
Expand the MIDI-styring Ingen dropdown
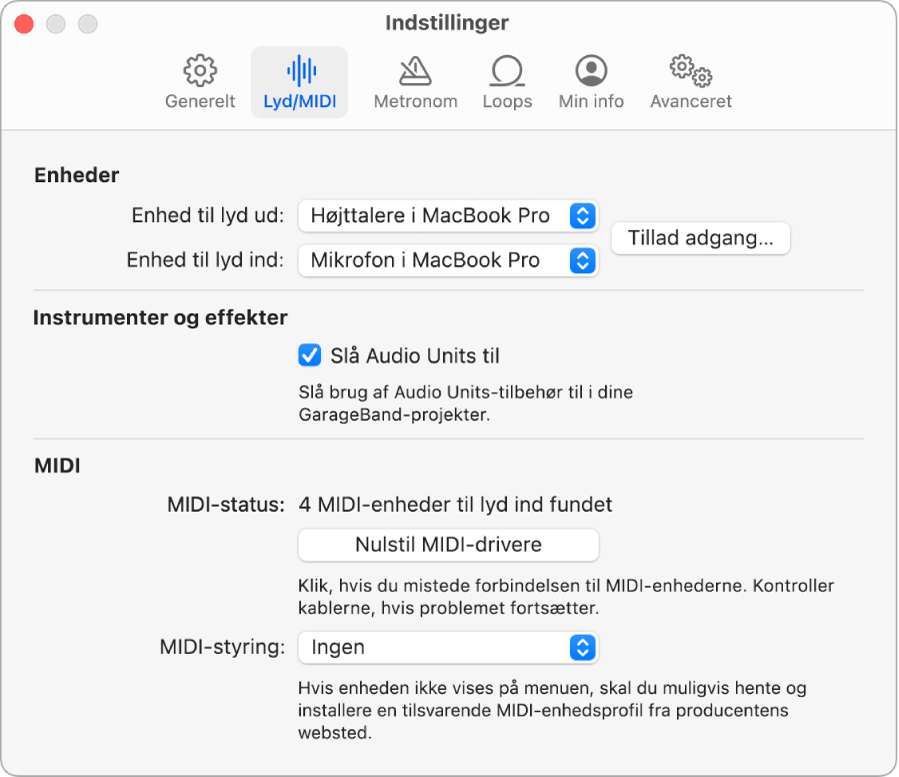(448, 647)
